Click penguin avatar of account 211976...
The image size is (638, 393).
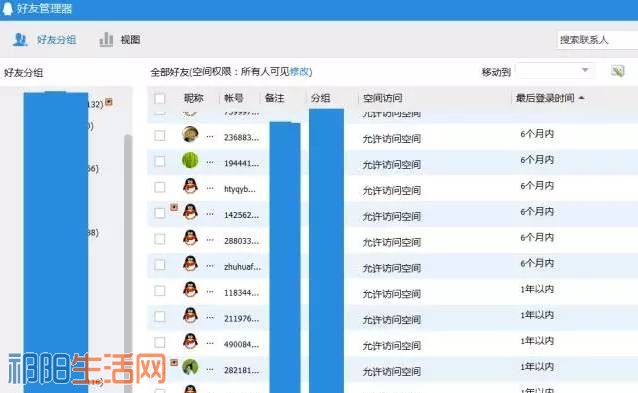[x=190, y=315]
